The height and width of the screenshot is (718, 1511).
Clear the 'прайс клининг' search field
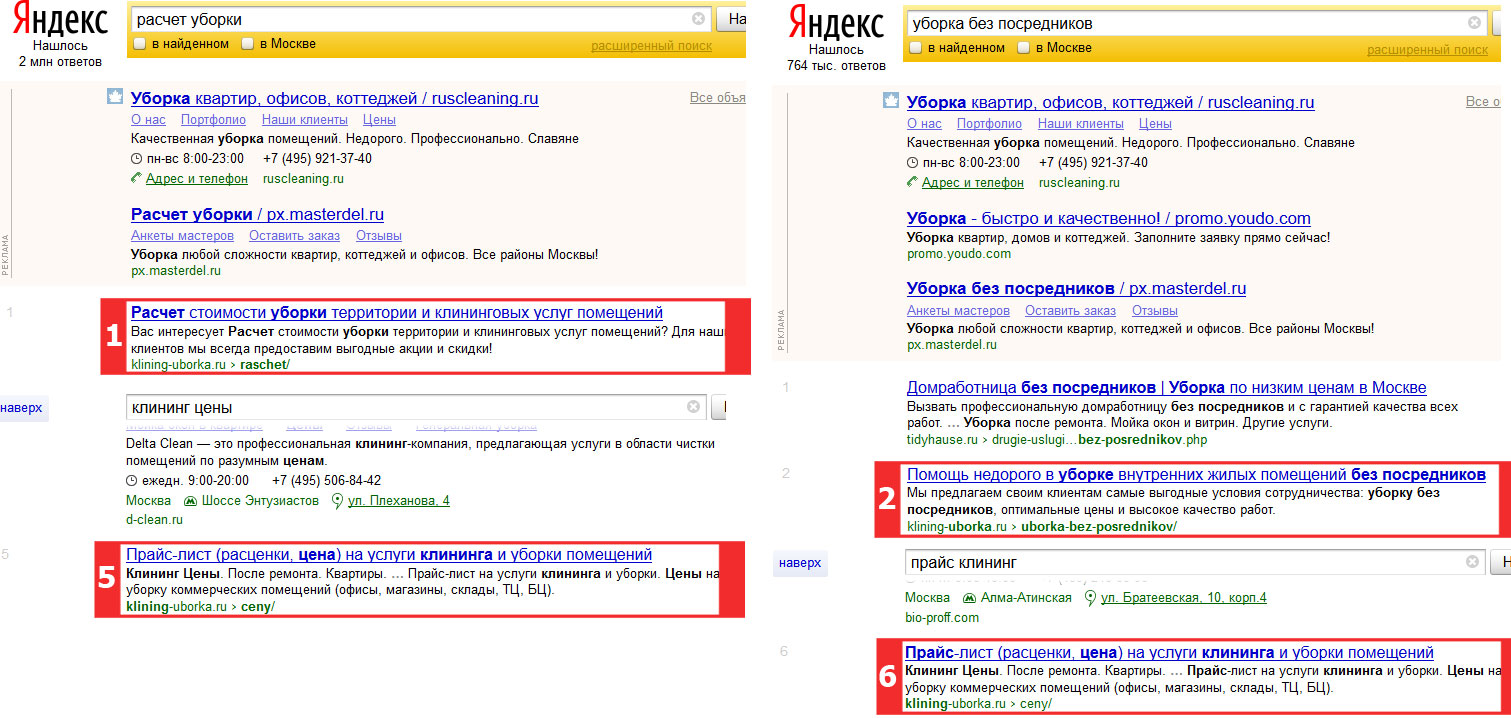[1472, 562]
